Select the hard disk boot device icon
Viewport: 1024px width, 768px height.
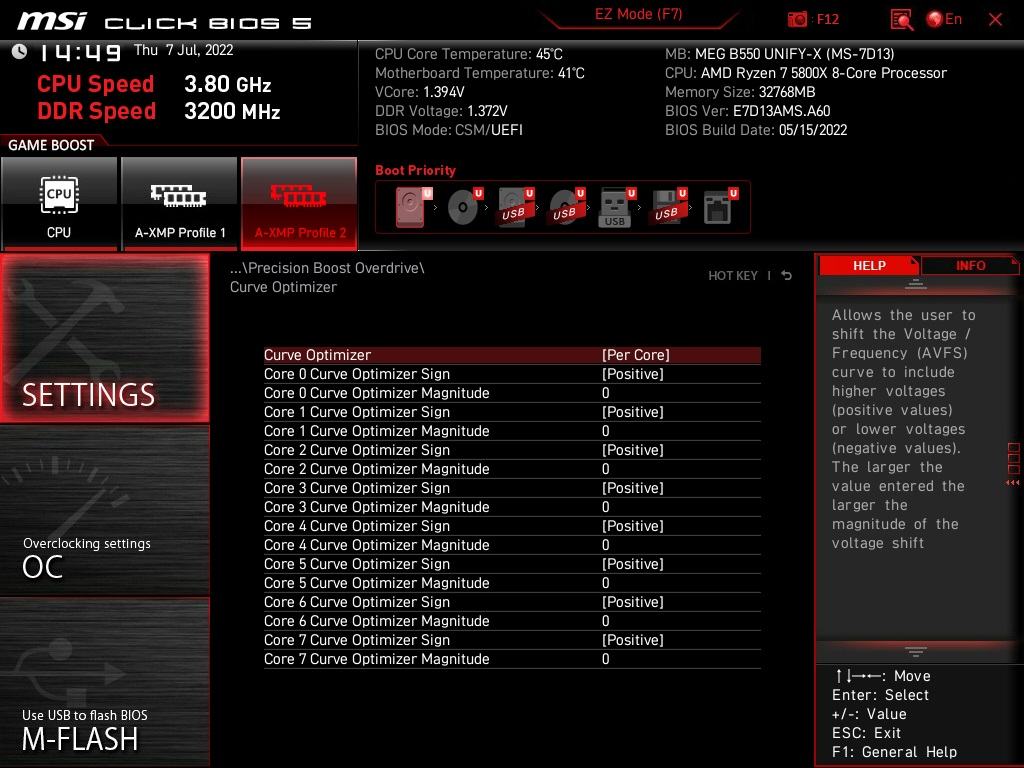pyautogui.click(x=413, y=207)
